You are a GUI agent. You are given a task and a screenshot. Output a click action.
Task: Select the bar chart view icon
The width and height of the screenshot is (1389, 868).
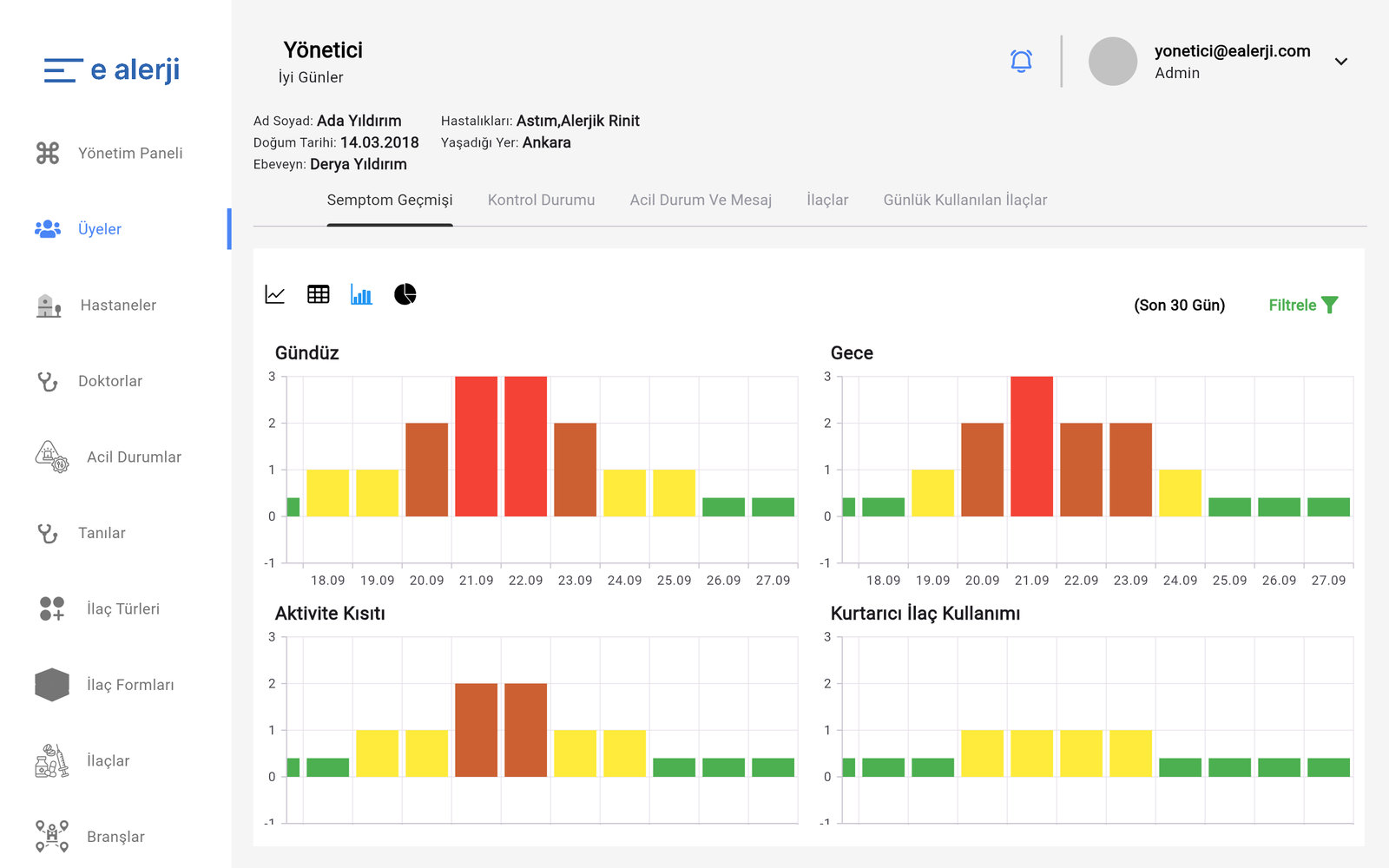click(361, 294)
